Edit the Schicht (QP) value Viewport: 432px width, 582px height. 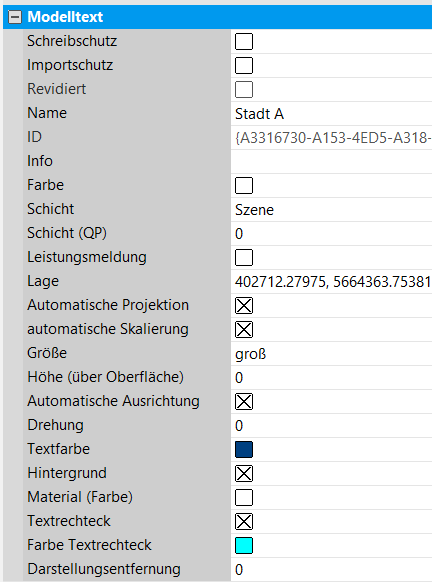tap(331, 233)
